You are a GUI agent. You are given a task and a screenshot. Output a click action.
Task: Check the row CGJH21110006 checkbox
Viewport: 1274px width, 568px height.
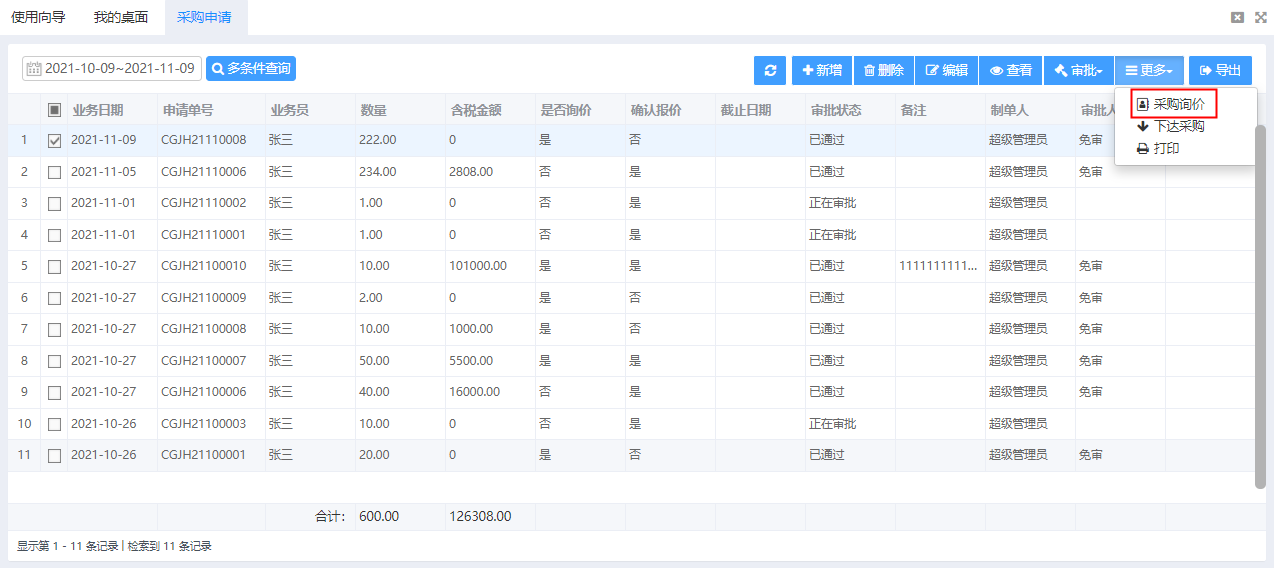(x=55, y=172)
